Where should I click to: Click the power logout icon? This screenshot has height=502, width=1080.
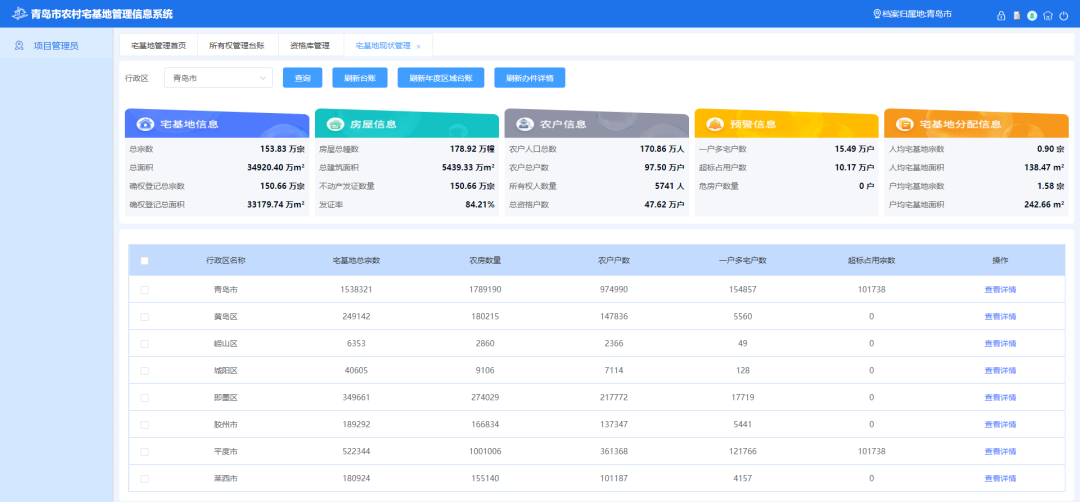coord(1063,15)
